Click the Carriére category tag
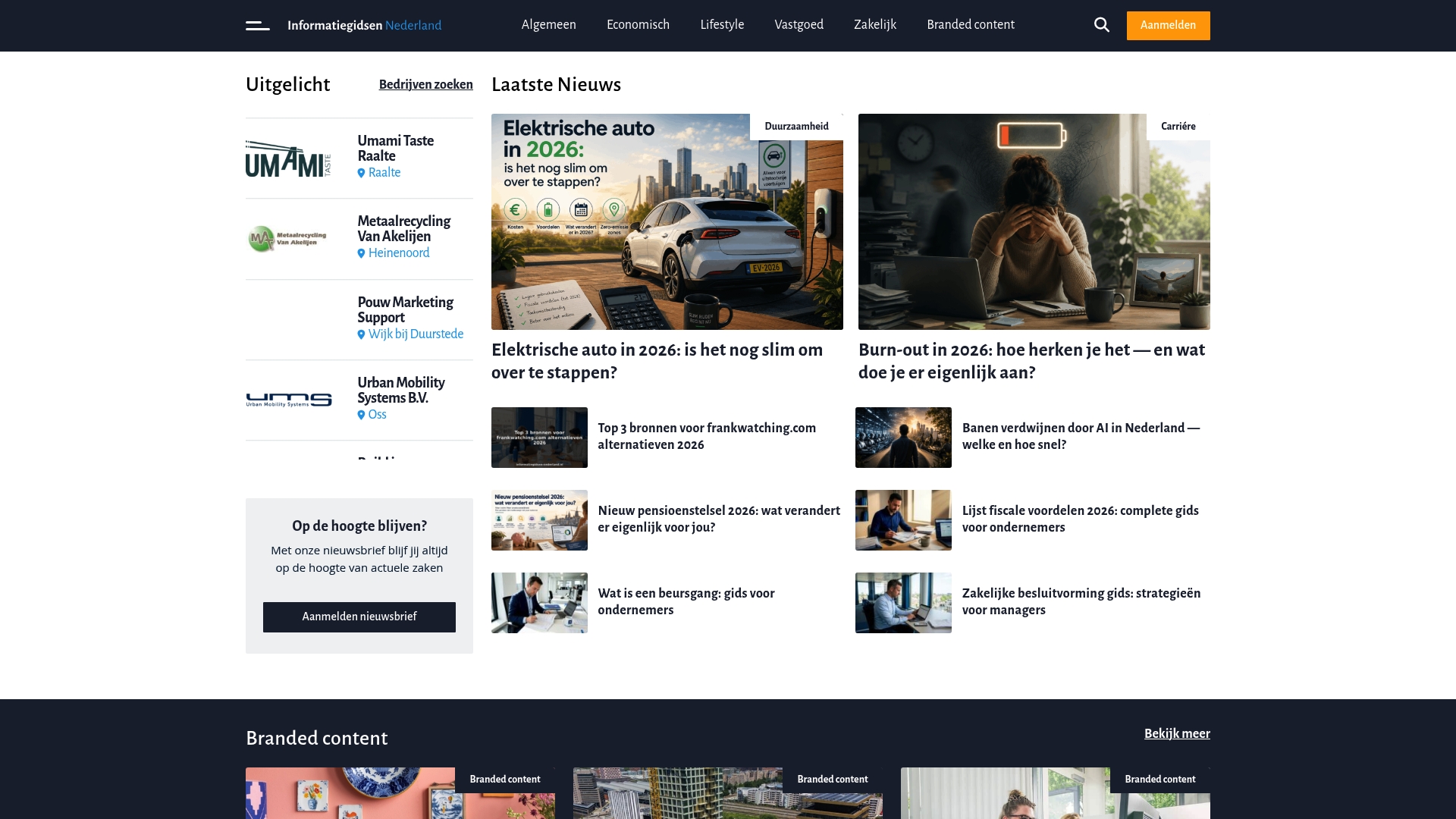The width and height of the screenshot is (1456, 819). click(1178, 127)
